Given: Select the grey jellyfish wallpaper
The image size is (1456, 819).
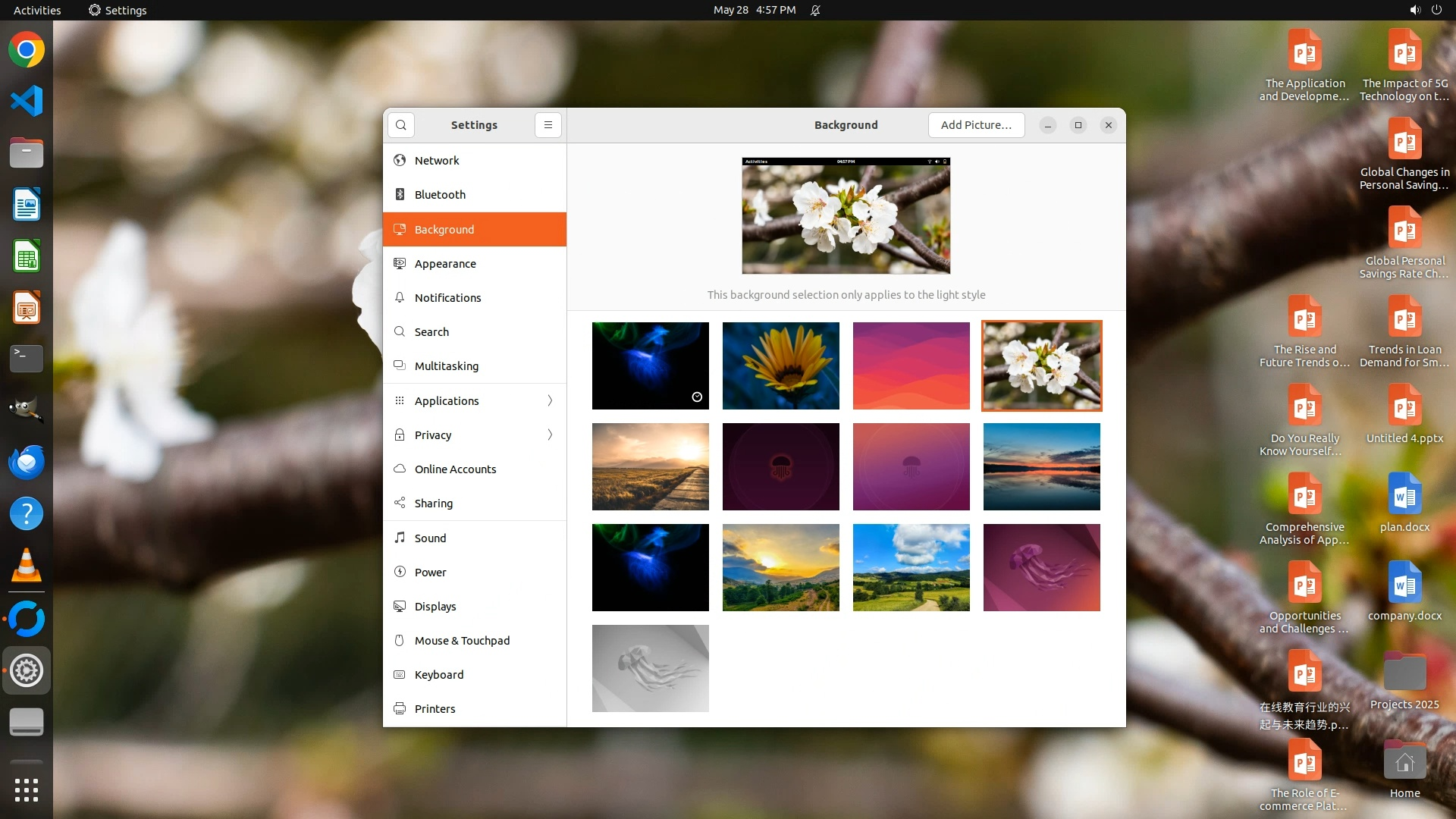Looking at the screenshot, I should pyautogui.click(x=650, y=668).
